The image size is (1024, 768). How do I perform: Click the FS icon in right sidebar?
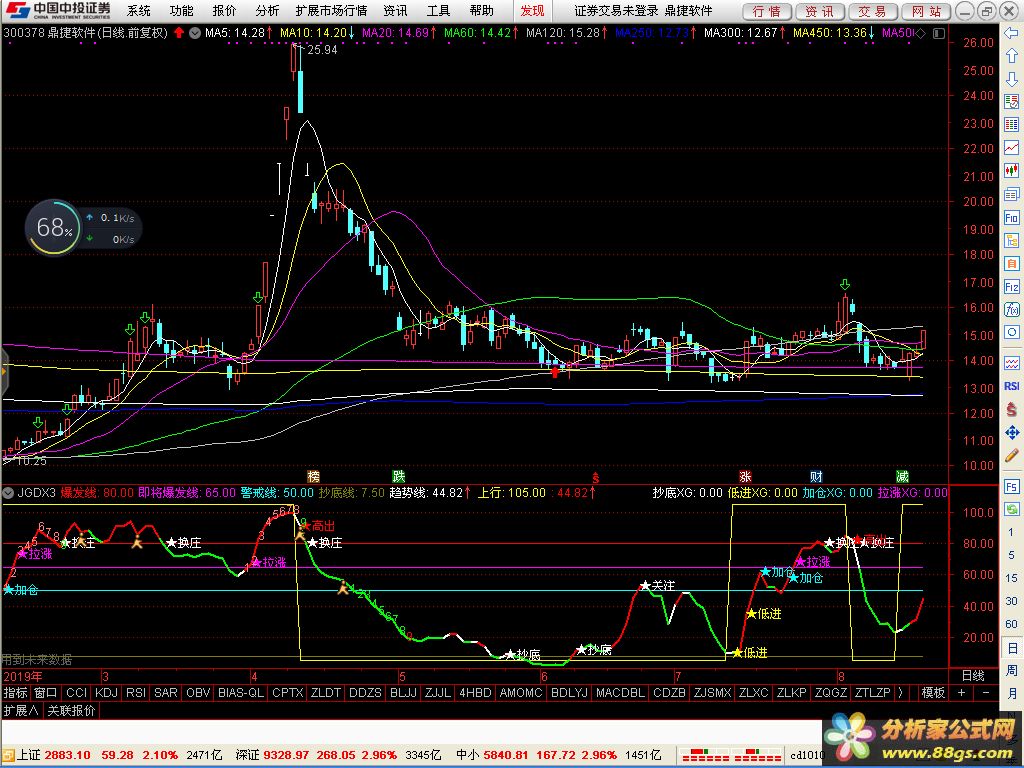(x=1011, y=487)
